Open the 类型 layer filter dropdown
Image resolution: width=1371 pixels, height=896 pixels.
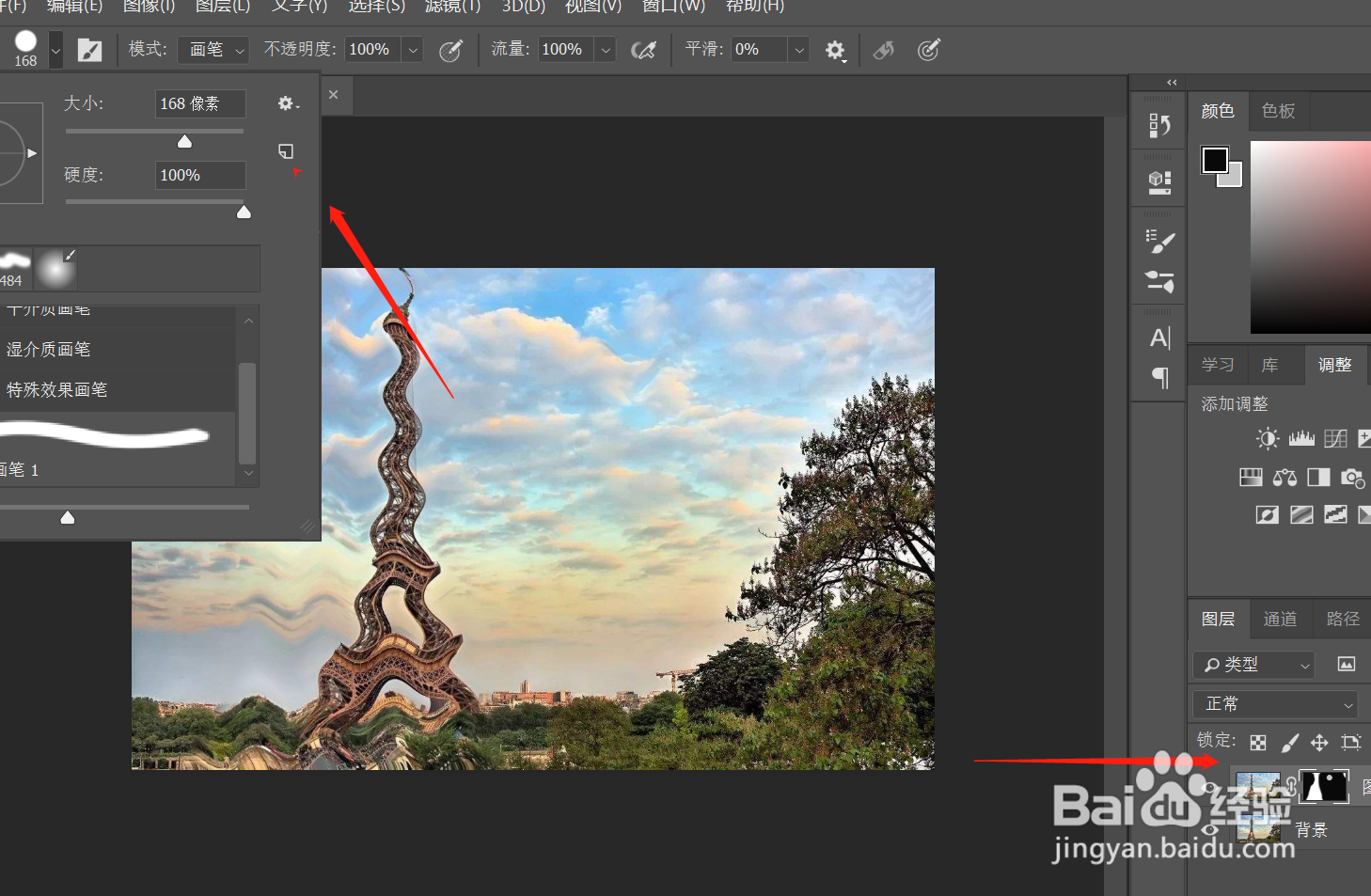(1253, 665)
